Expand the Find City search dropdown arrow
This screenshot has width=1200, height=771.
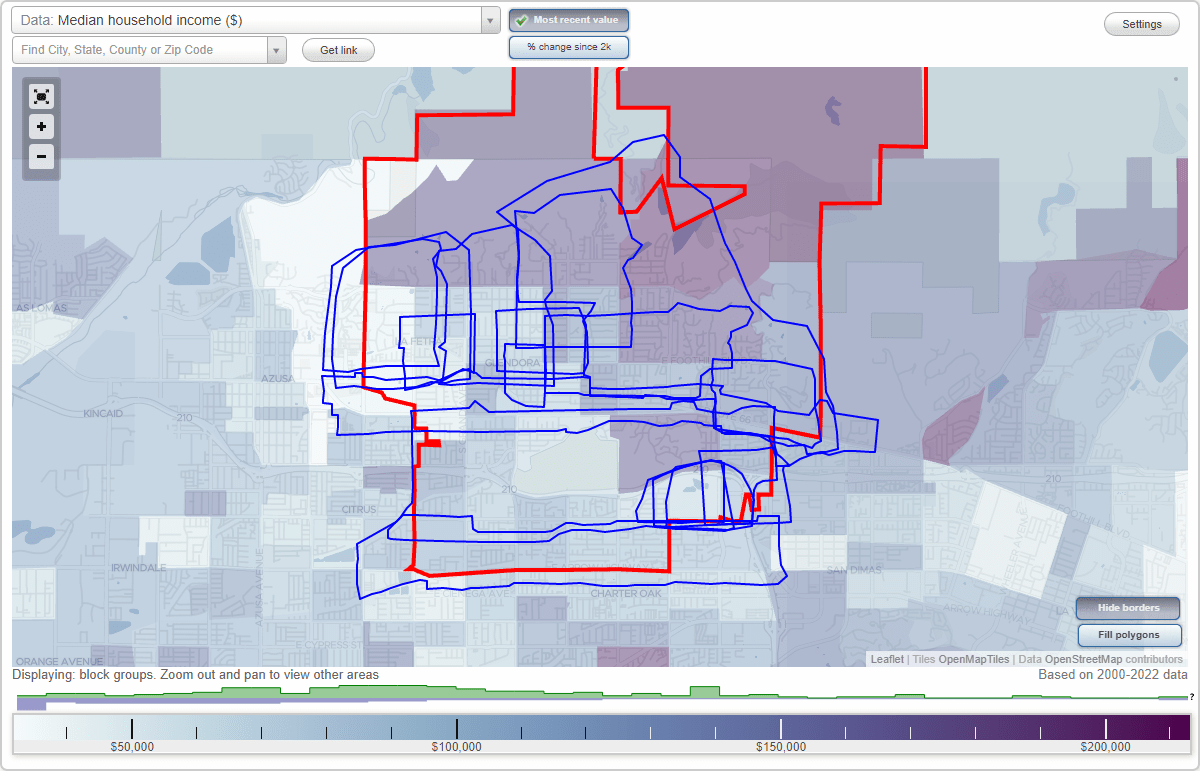click(277, 49)
